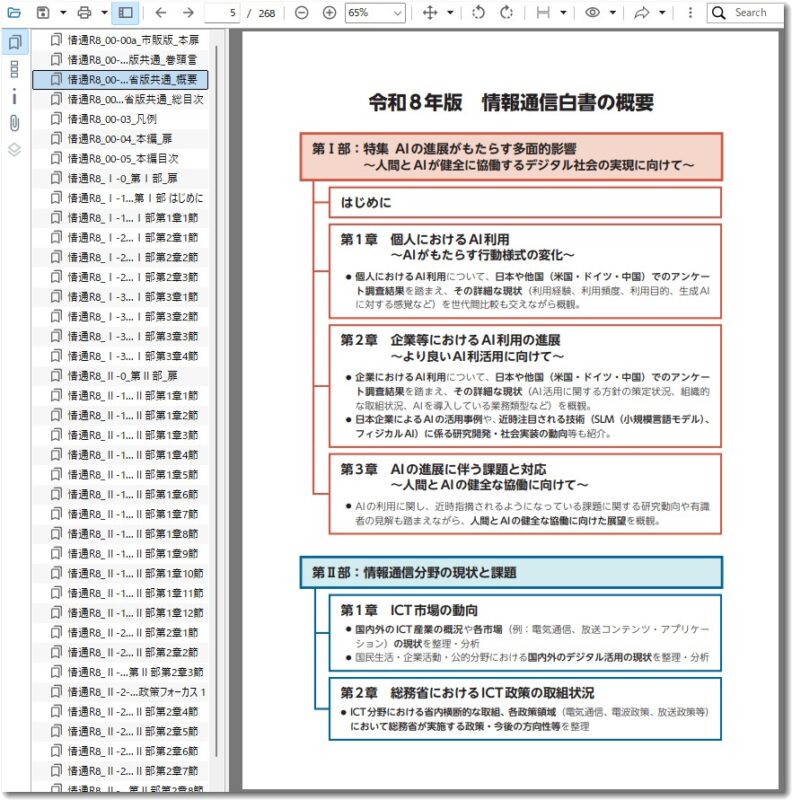Open the bookmark Ⅱ部第1章10節
792x800 pixels.
coord(121,573)
